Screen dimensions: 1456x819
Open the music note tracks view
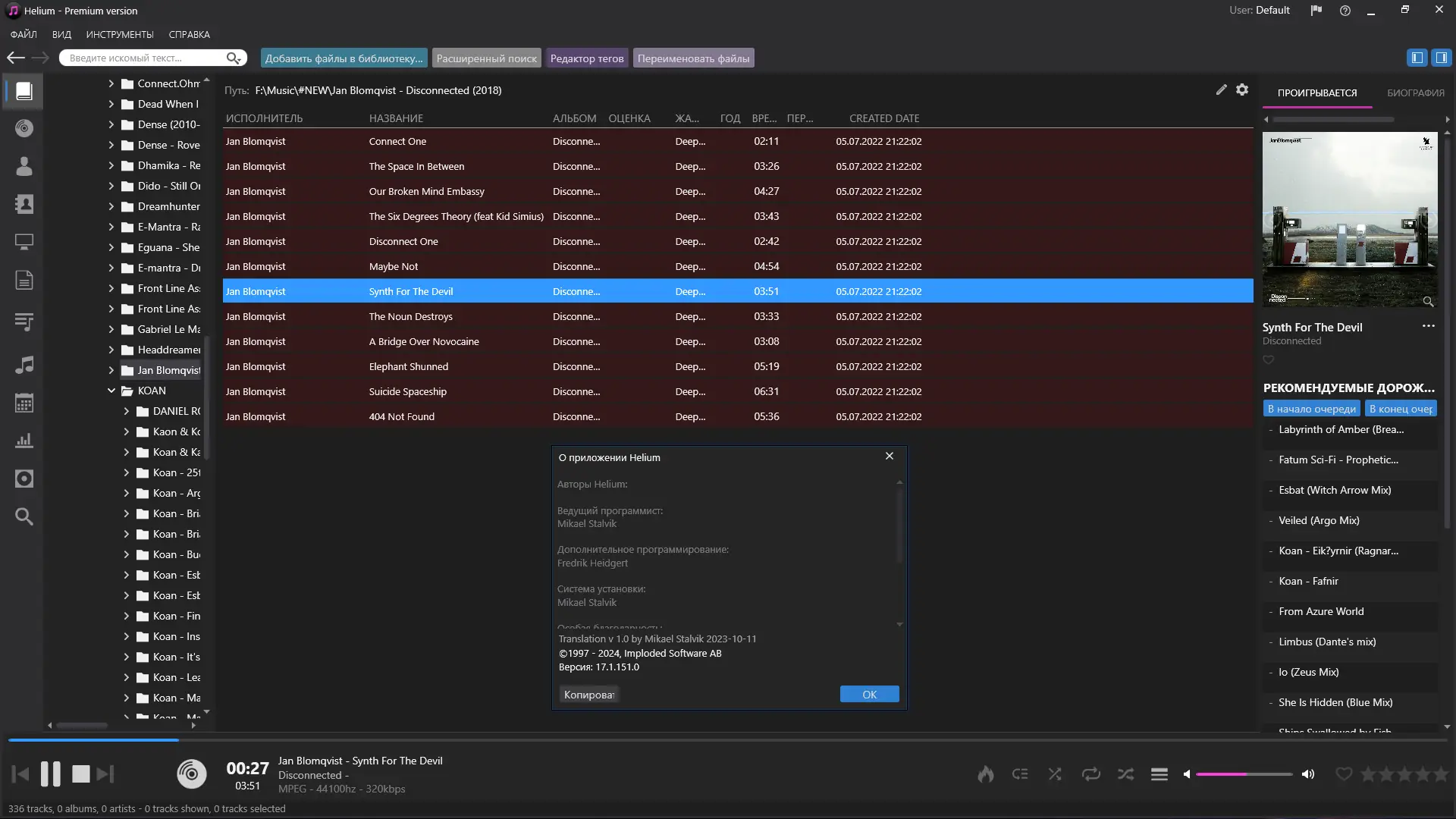(24, 365)
